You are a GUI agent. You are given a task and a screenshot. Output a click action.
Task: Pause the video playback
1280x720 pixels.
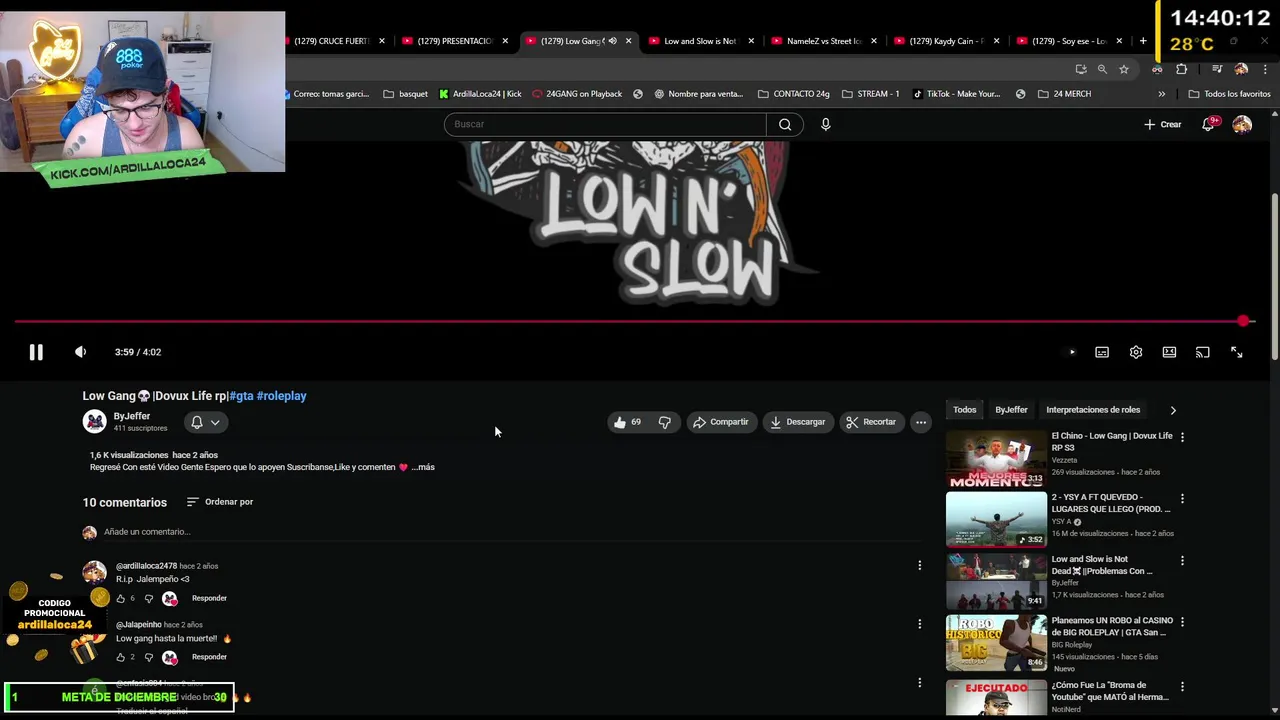pyautogui.click(x=36, y=352)
